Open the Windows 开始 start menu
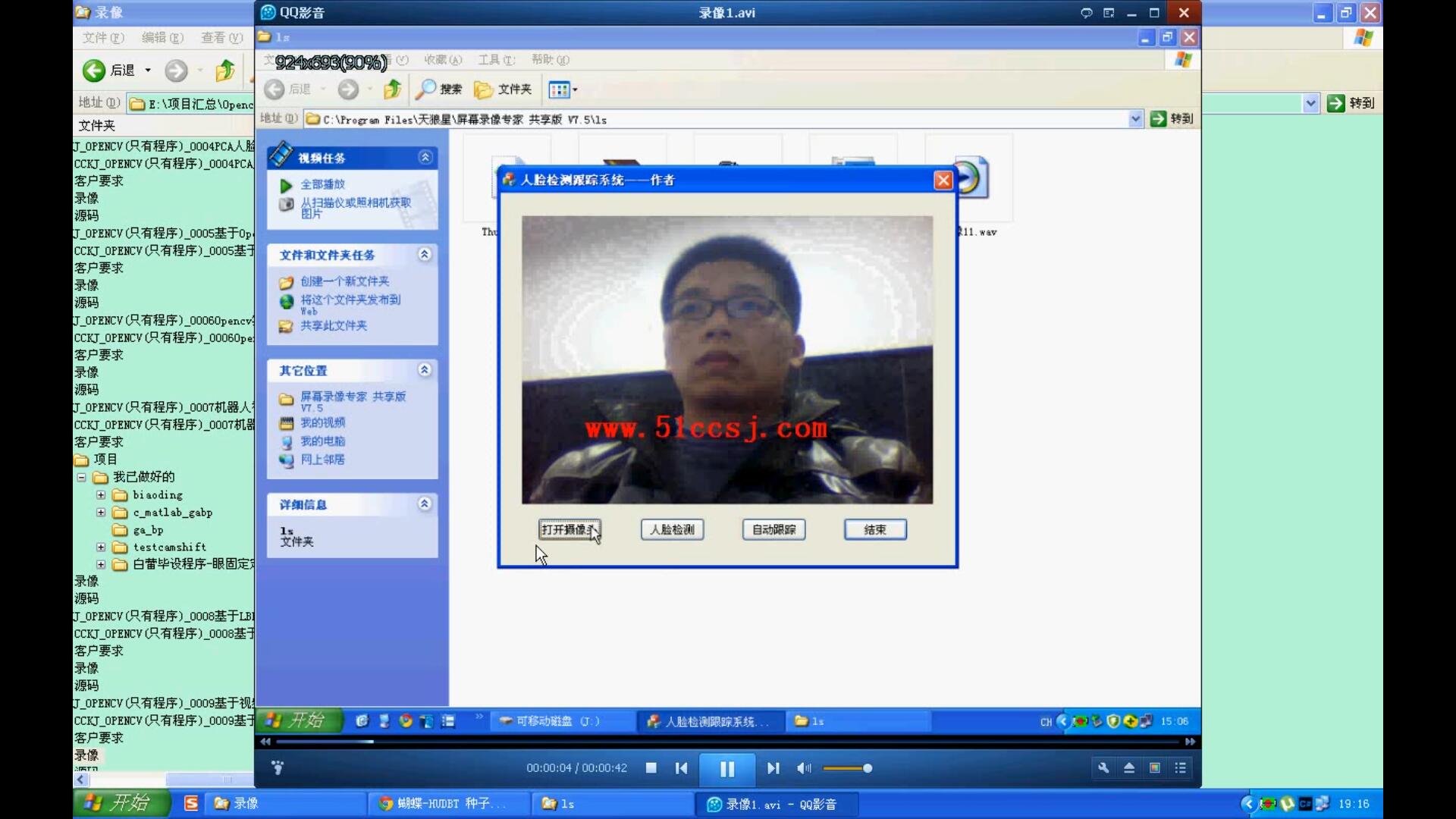Screen dimensions: 1456x819 coord(122,803)
